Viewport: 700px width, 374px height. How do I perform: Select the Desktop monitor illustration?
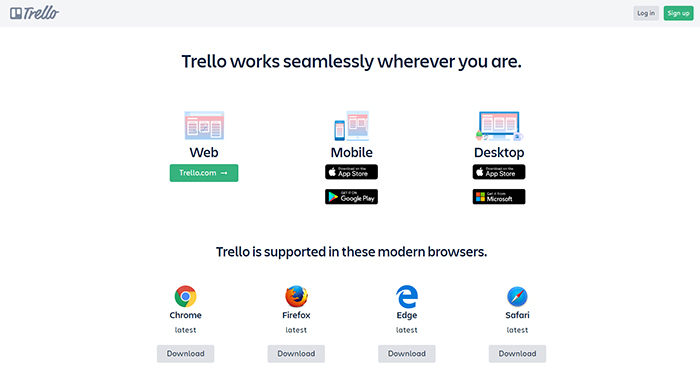pos(499,126)
